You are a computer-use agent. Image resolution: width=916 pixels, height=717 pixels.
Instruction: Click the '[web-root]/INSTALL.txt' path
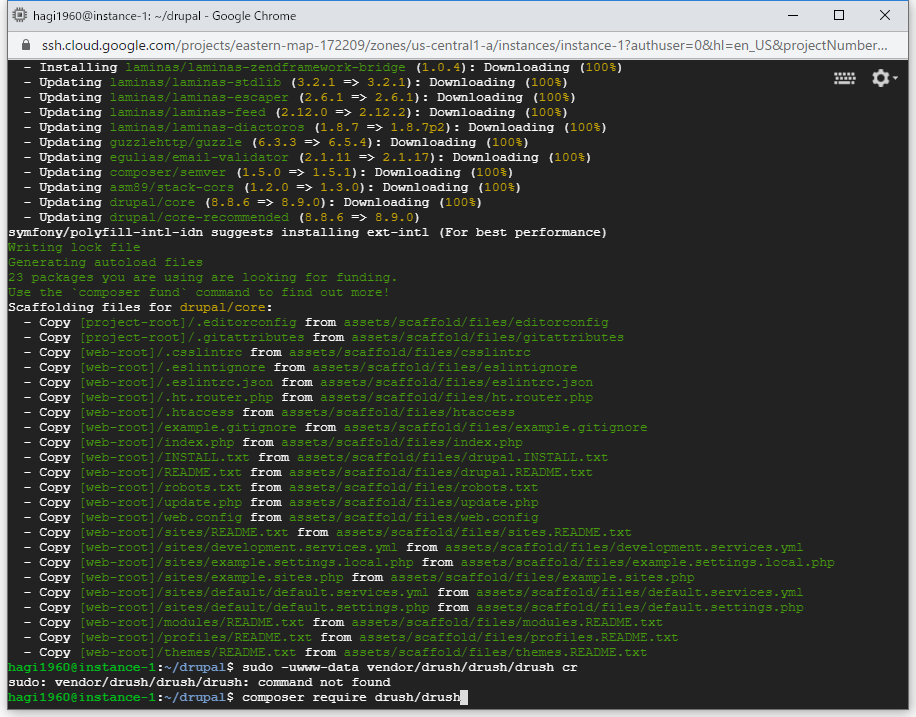tap(165, 458)
